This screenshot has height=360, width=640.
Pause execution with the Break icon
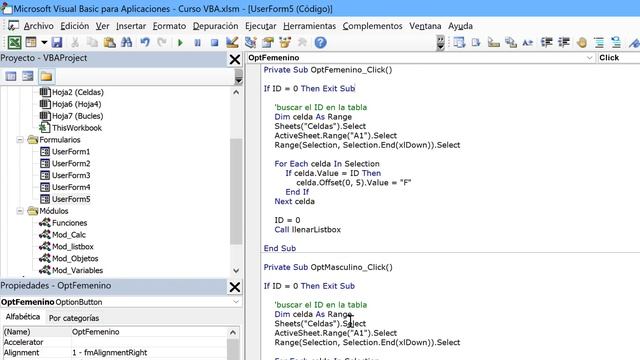coord(198,42)
